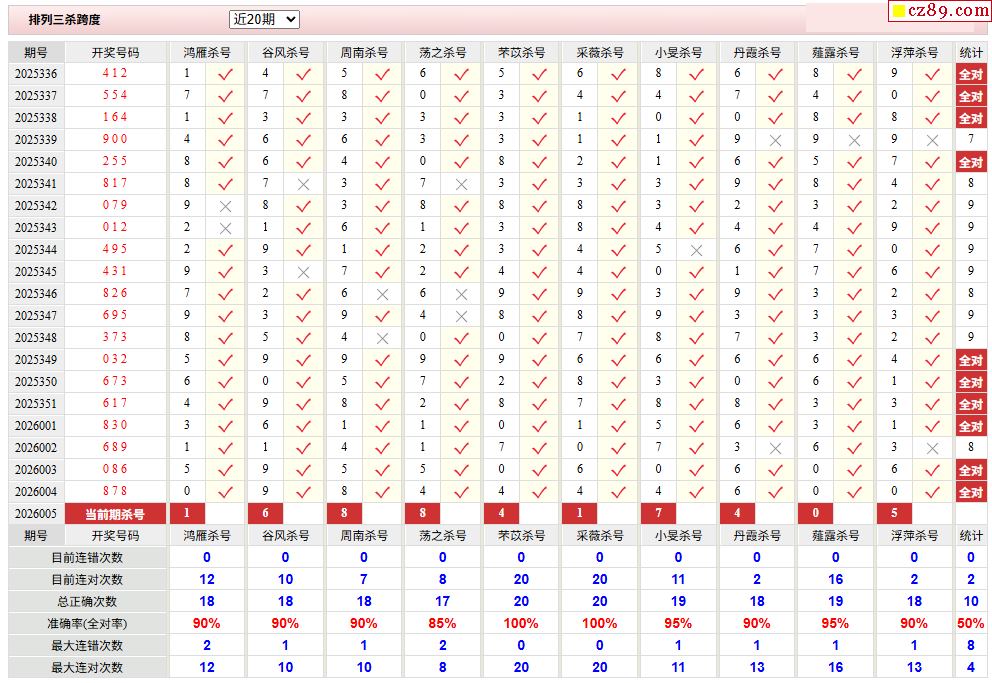Click the 排列三杀跨度 page title
The height and width of the screenshot is (683, 992).
(x=65, y=20)
